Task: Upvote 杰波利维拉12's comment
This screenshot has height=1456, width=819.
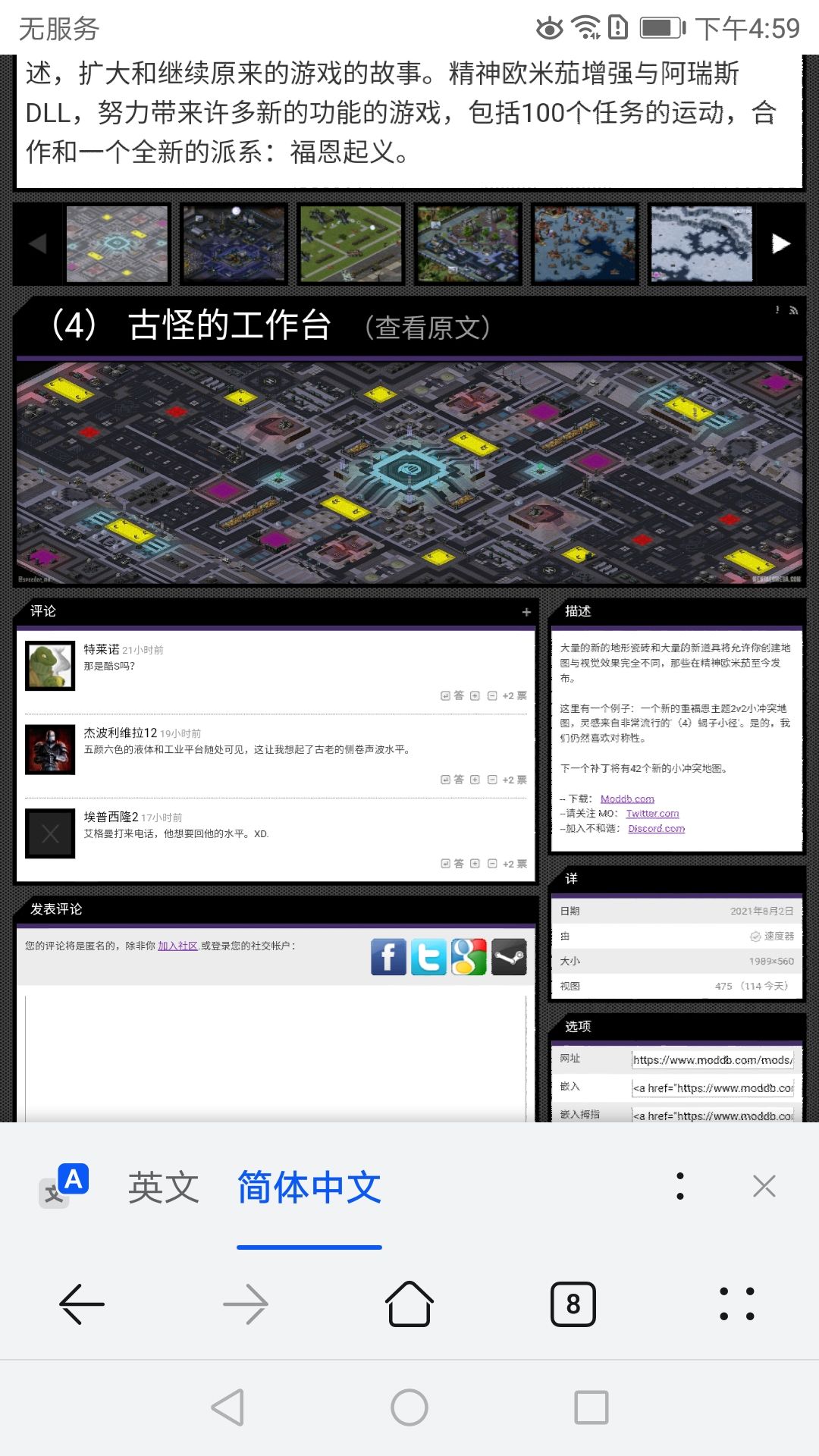Action: coord(475,780)
